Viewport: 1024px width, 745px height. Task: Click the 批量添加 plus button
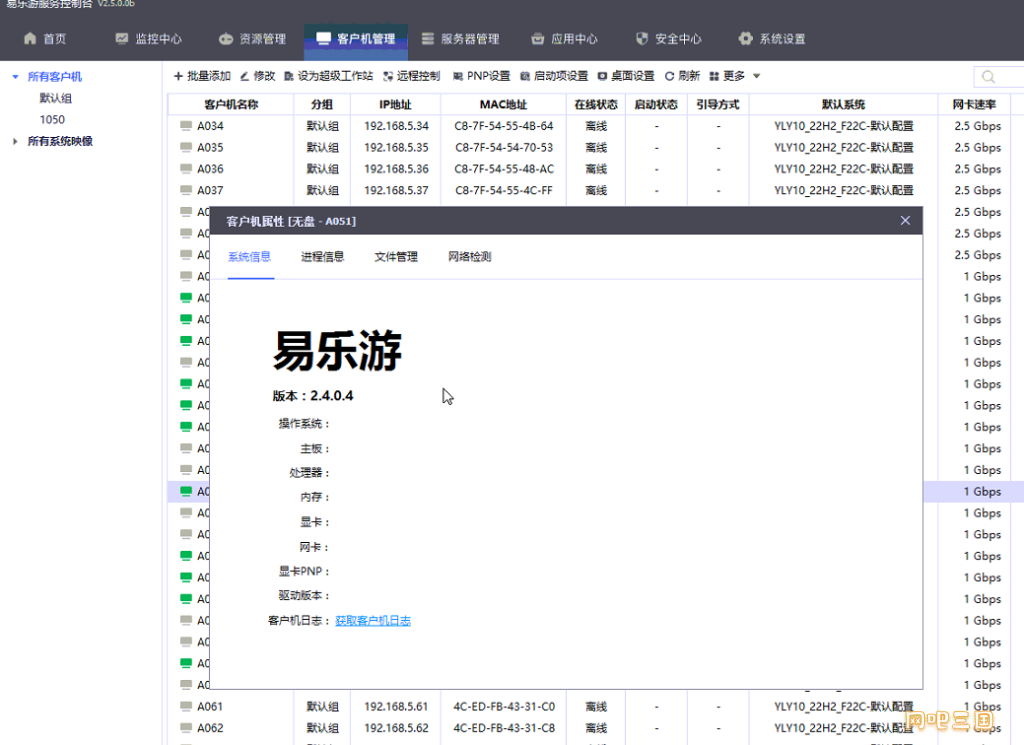(x=202, y=76)
